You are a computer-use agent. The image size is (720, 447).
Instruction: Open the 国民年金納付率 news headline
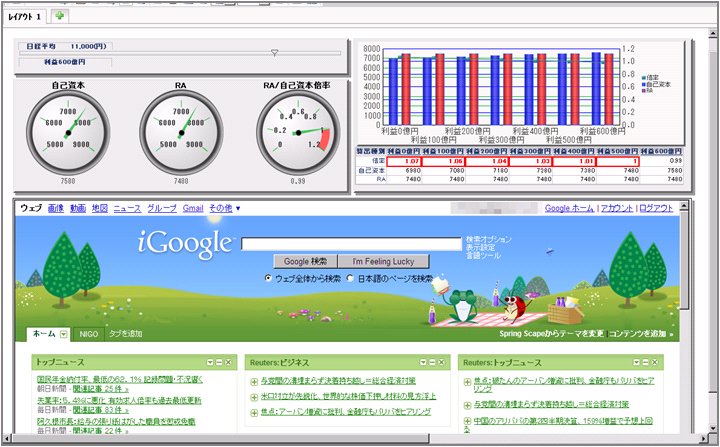point(119,379)
